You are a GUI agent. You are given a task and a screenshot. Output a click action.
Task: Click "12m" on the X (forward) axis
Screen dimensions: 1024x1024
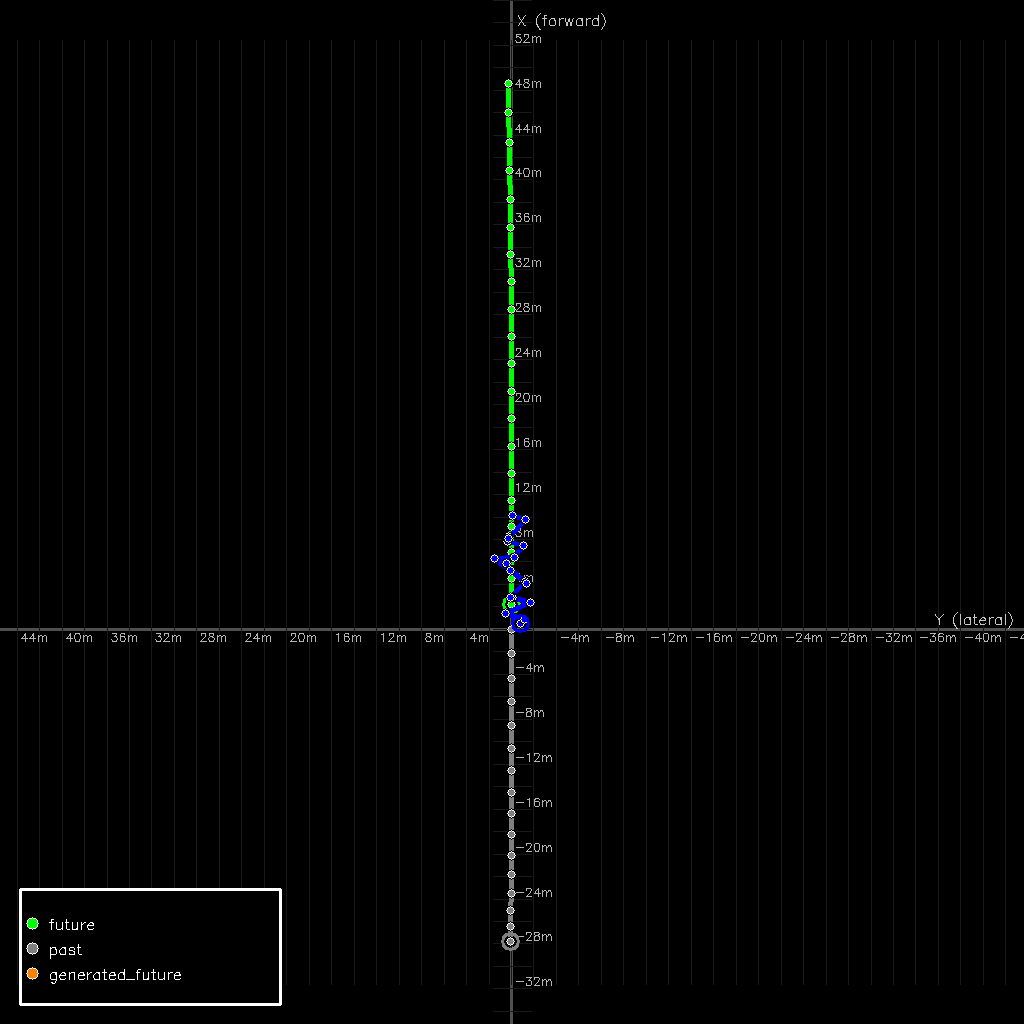point(528,488)
